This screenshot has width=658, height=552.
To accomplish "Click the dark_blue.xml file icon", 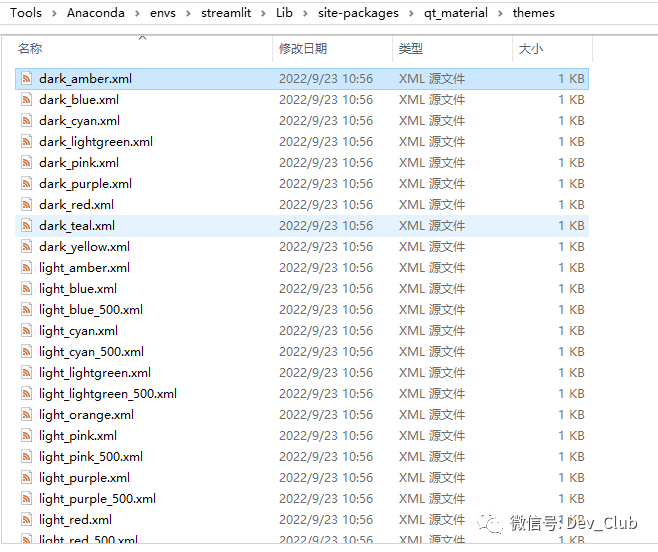I will pos(26,99).
